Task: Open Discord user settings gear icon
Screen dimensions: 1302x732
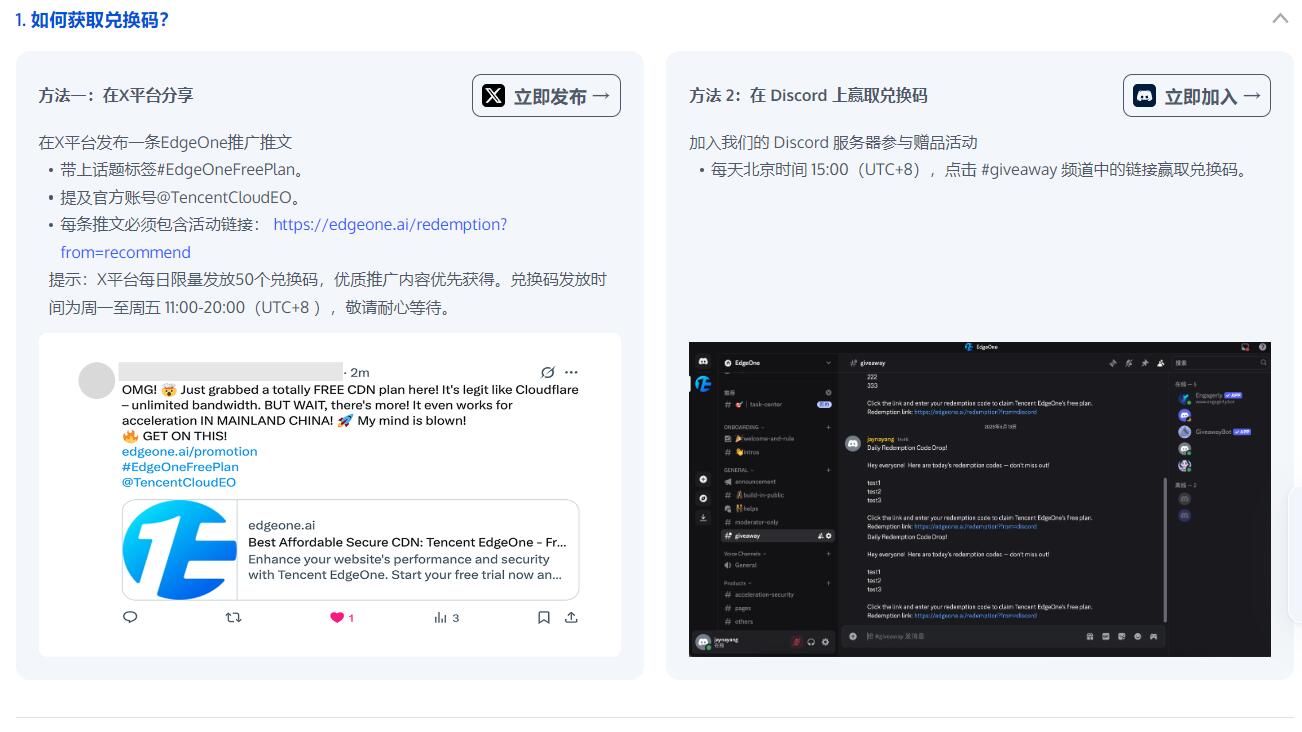Action: tap(825, 642)
